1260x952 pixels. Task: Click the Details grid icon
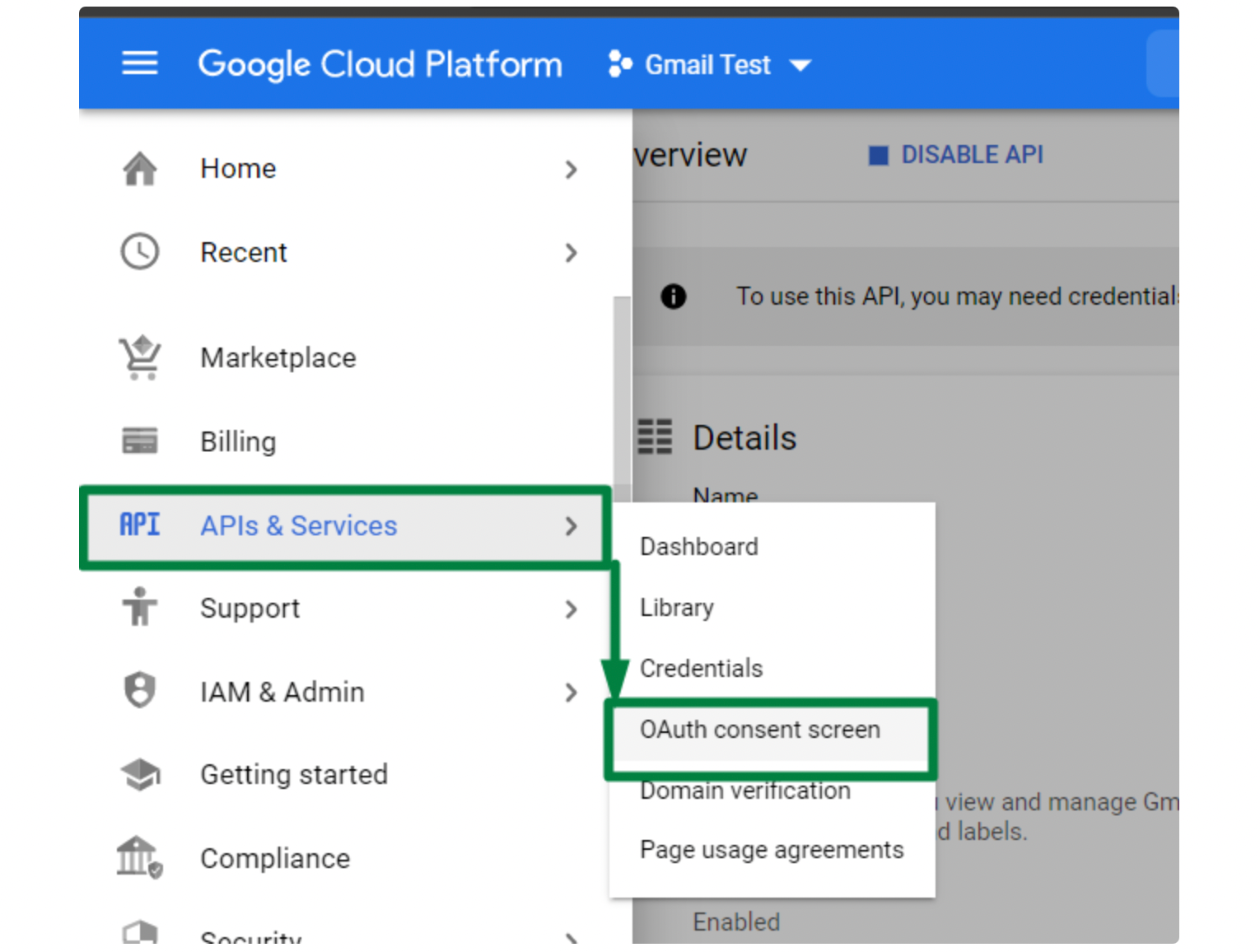pos(655,437)
